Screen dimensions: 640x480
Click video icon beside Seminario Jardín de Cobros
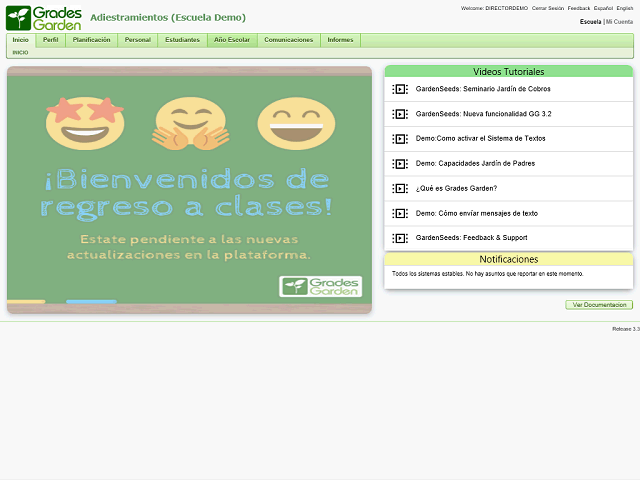[x=400, y=89]
